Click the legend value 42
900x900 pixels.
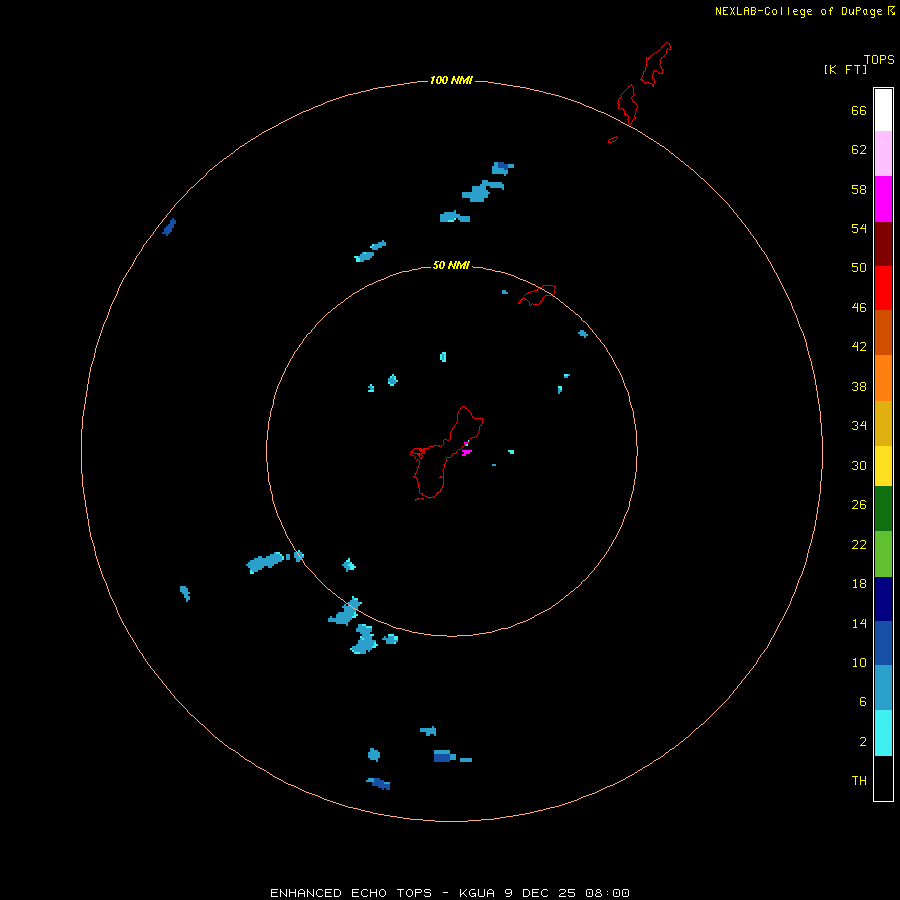point(859,347)
